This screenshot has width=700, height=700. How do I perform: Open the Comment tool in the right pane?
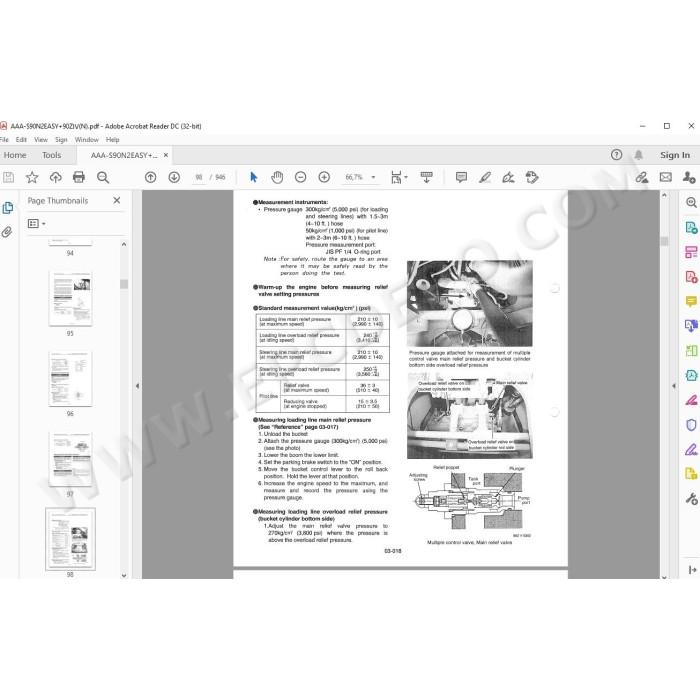tap(691, 301)
